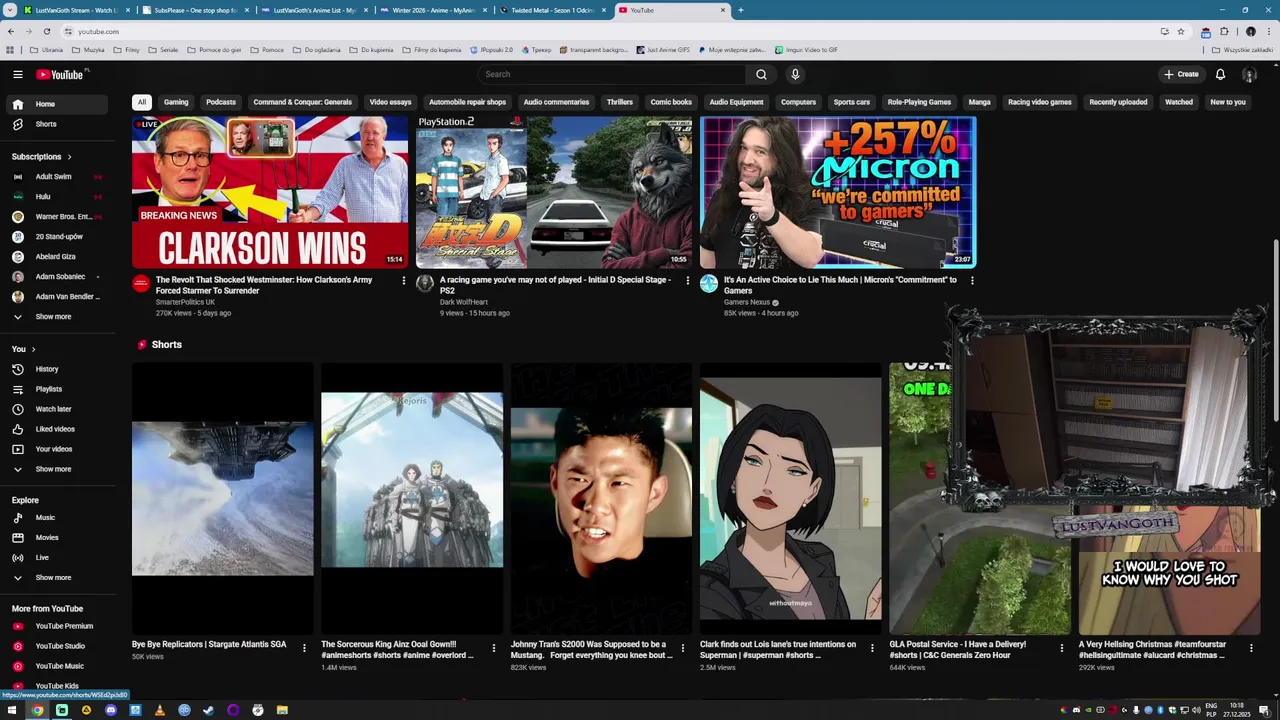1280x720 pixels.
Task: Open YouTube Music link
Action: (x=58, y=666)
